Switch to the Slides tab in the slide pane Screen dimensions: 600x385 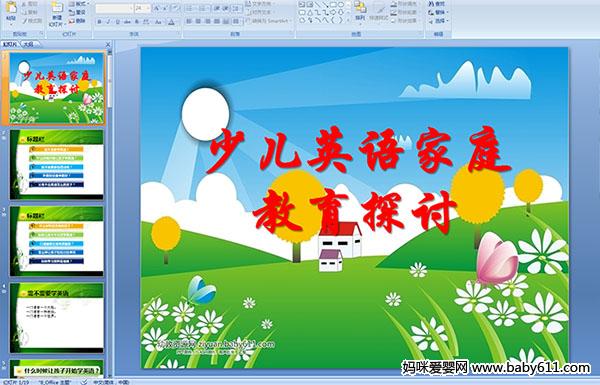coord(10,44)
